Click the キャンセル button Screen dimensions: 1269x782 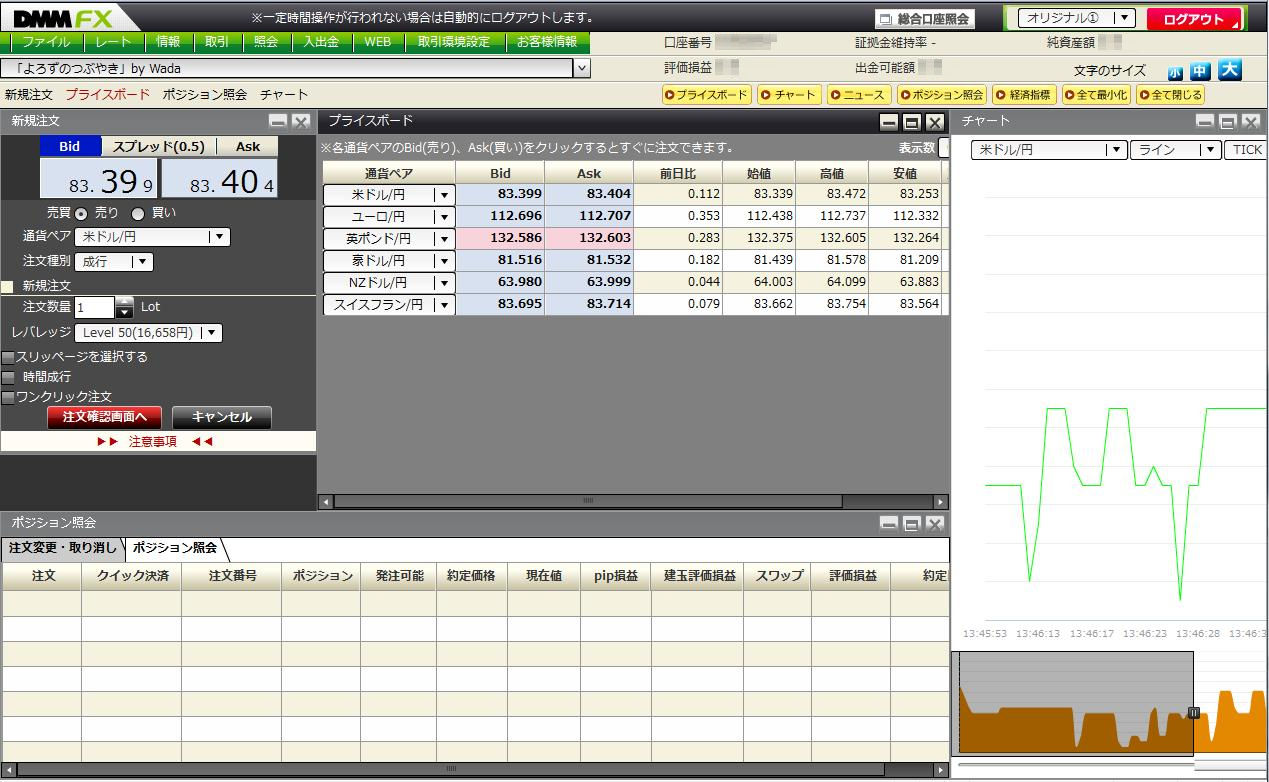click(221, 417)
